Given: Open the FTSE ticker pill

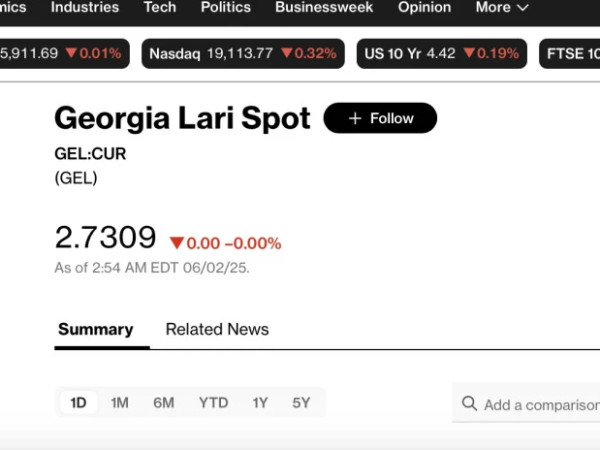Looking at the screenshot, I should click(x=570, y=54).
